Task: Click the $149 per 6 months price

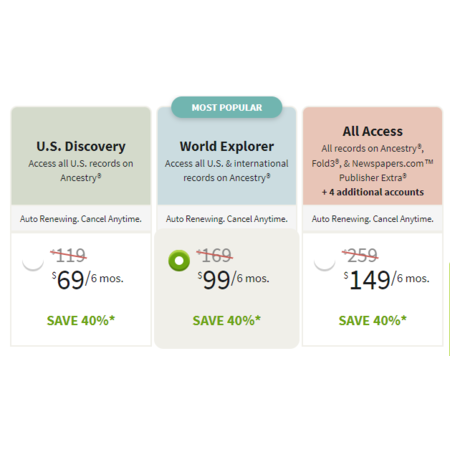Action: pos(387,279)
